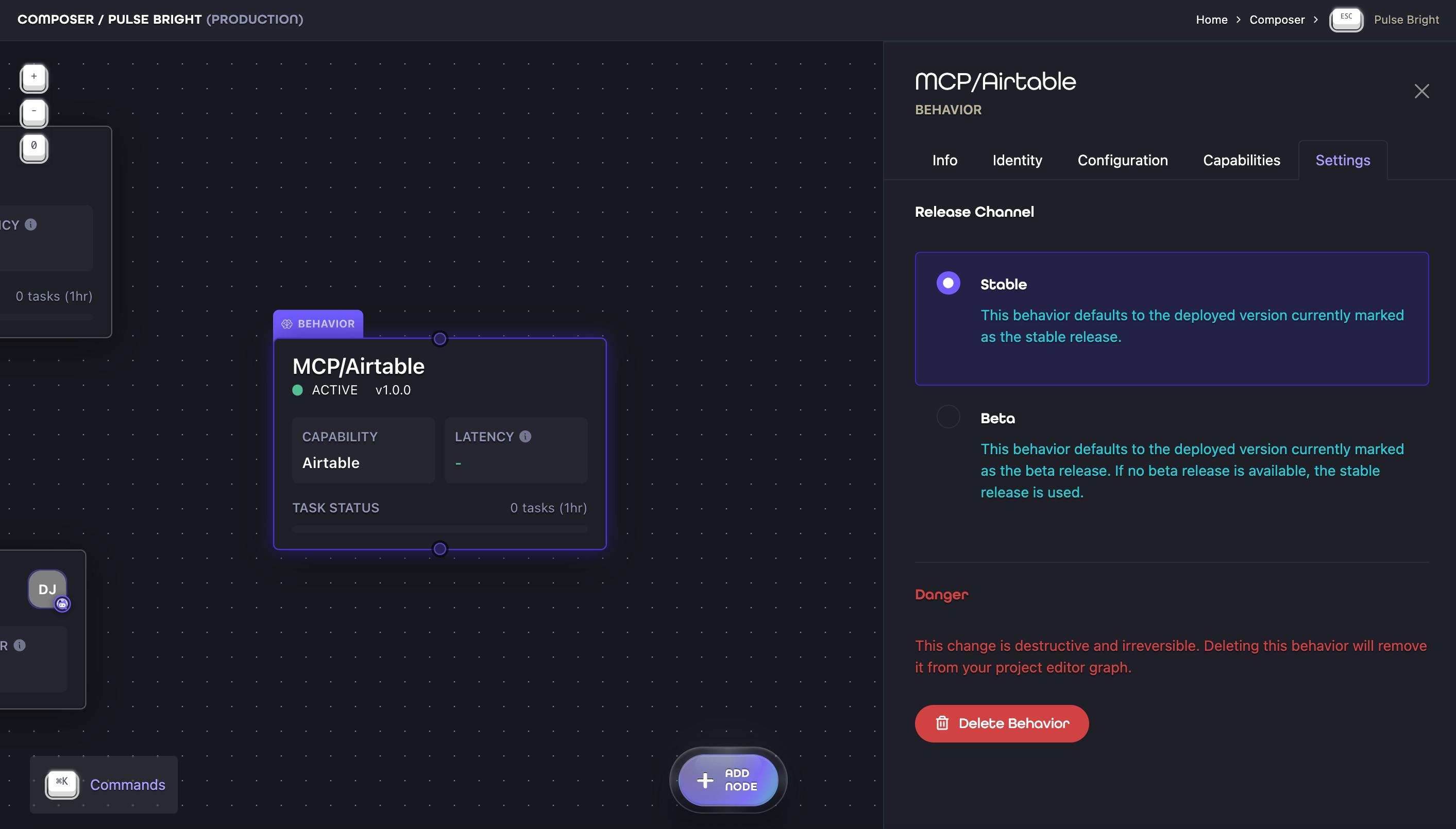Click the plus icon in Add Node

[x=705, y=780]
